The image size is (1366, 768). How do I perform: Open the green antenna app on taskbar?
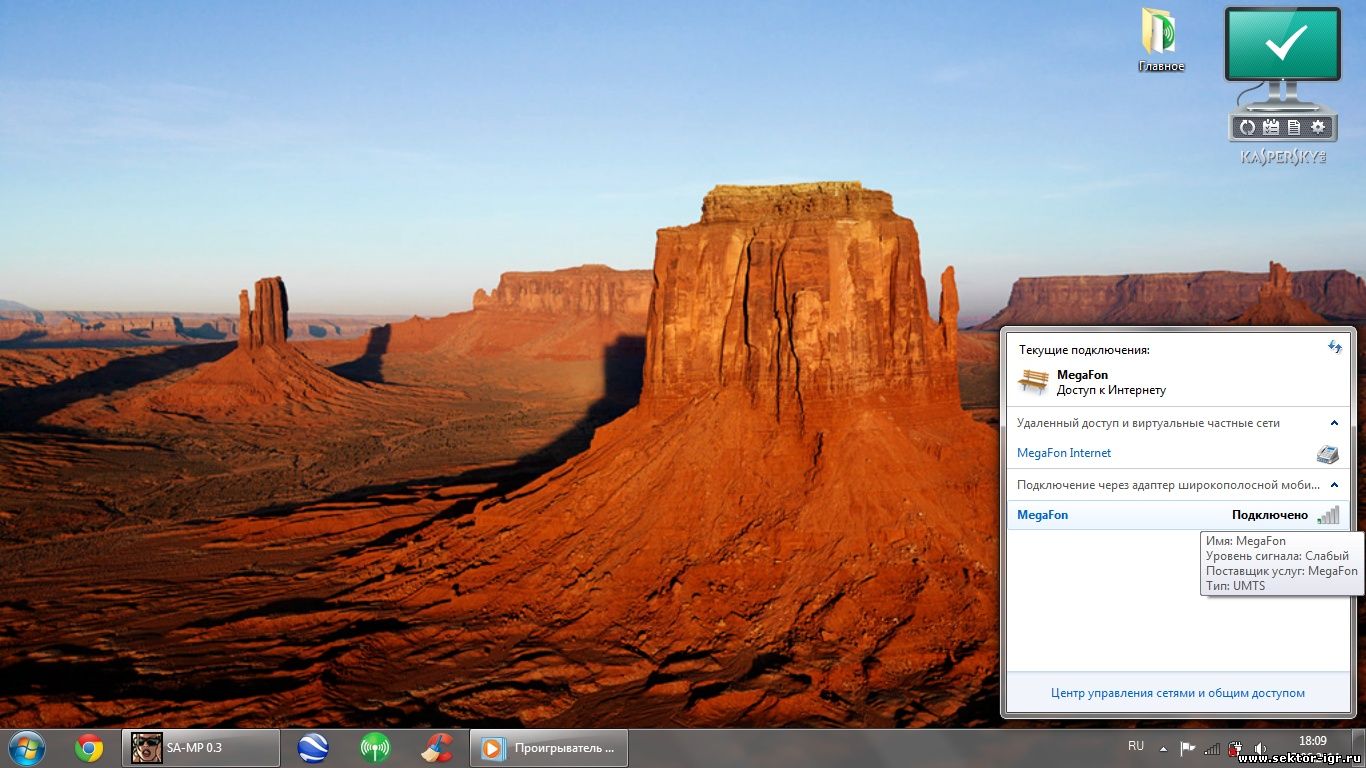[x=375, y=748]
